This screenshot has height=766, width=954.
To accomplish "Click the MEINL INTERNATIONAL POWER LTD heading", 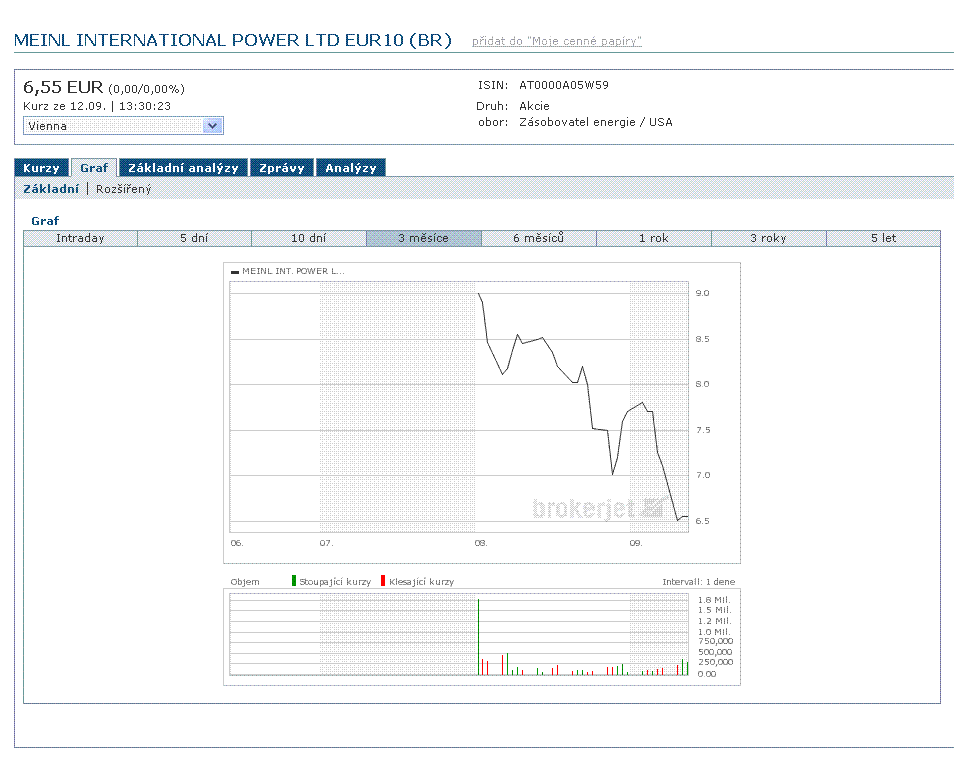I will [232, 40].
